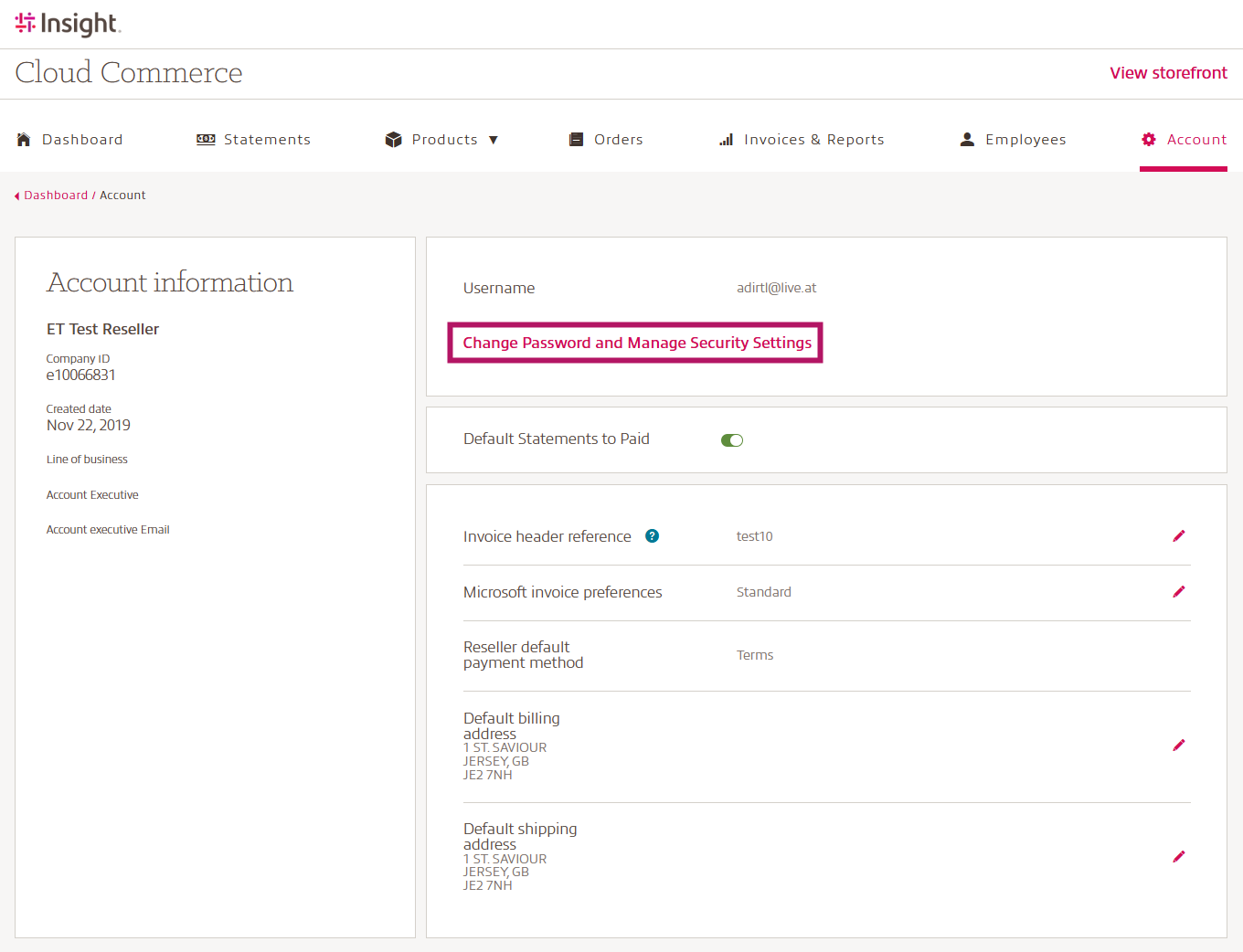Expand the Products dropdown arrow
Viewport: 1243px width, 952px height.
point(494,140)
